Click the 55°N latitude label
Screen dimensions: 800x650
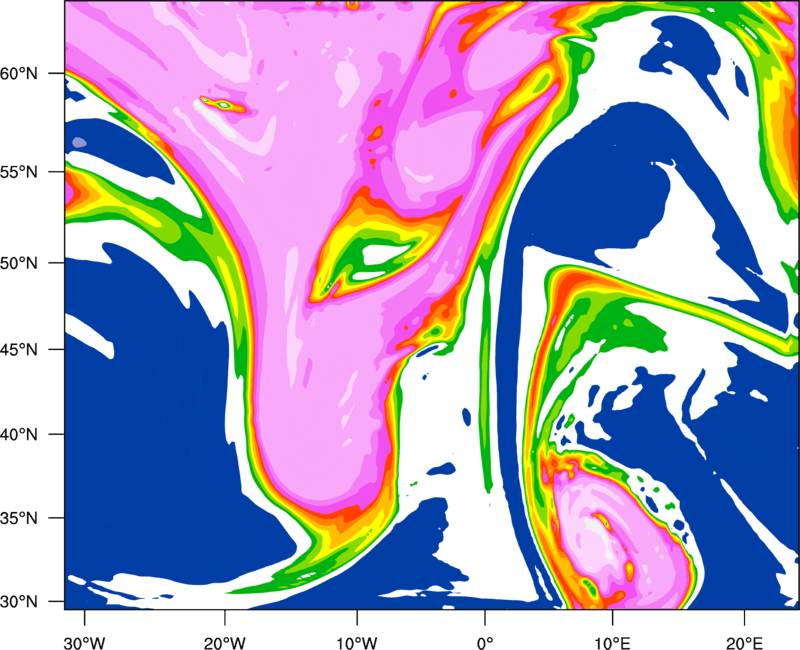point(19,172)
